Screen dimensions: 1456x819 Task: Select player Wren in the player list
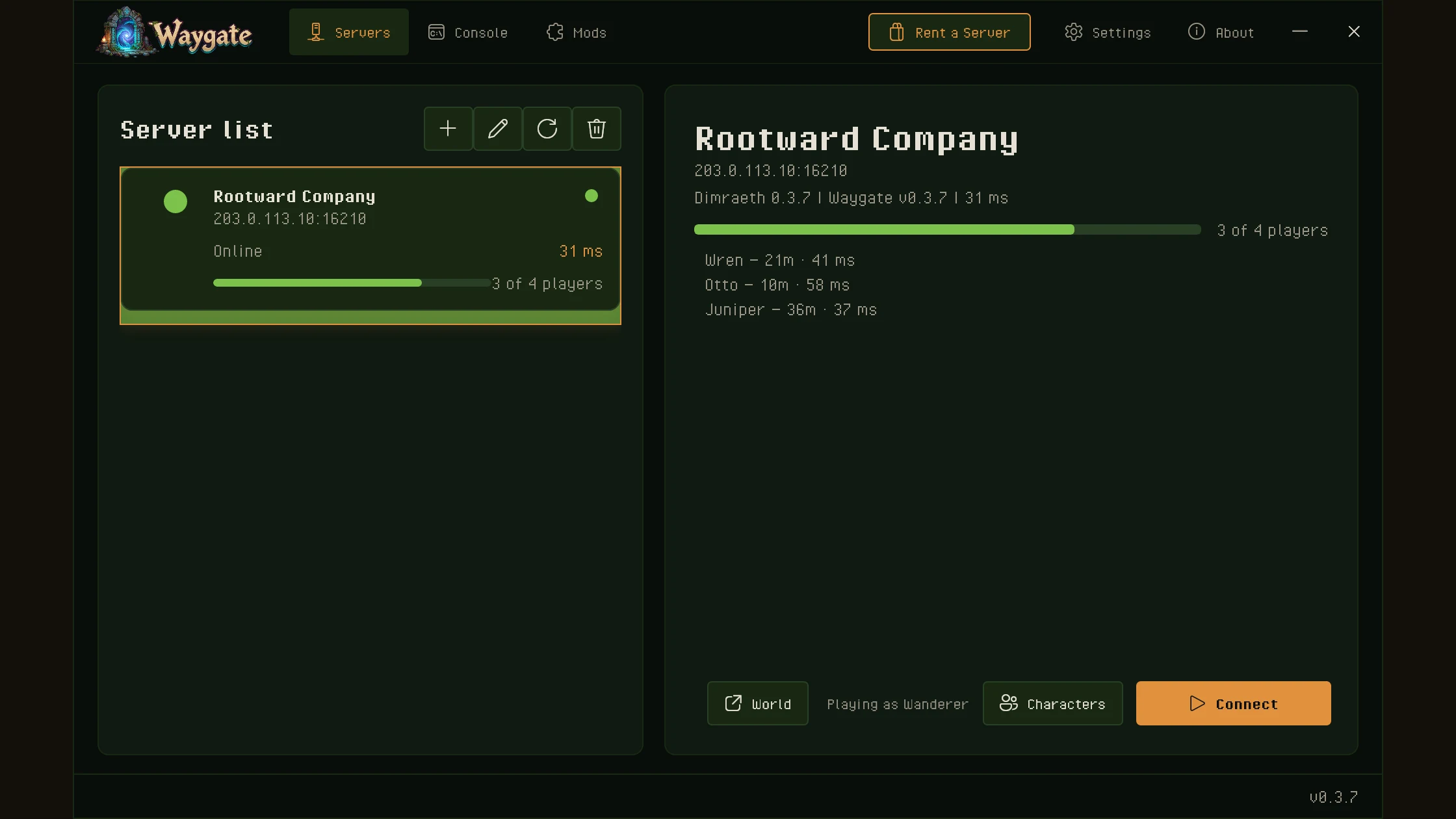pos(780,260)
